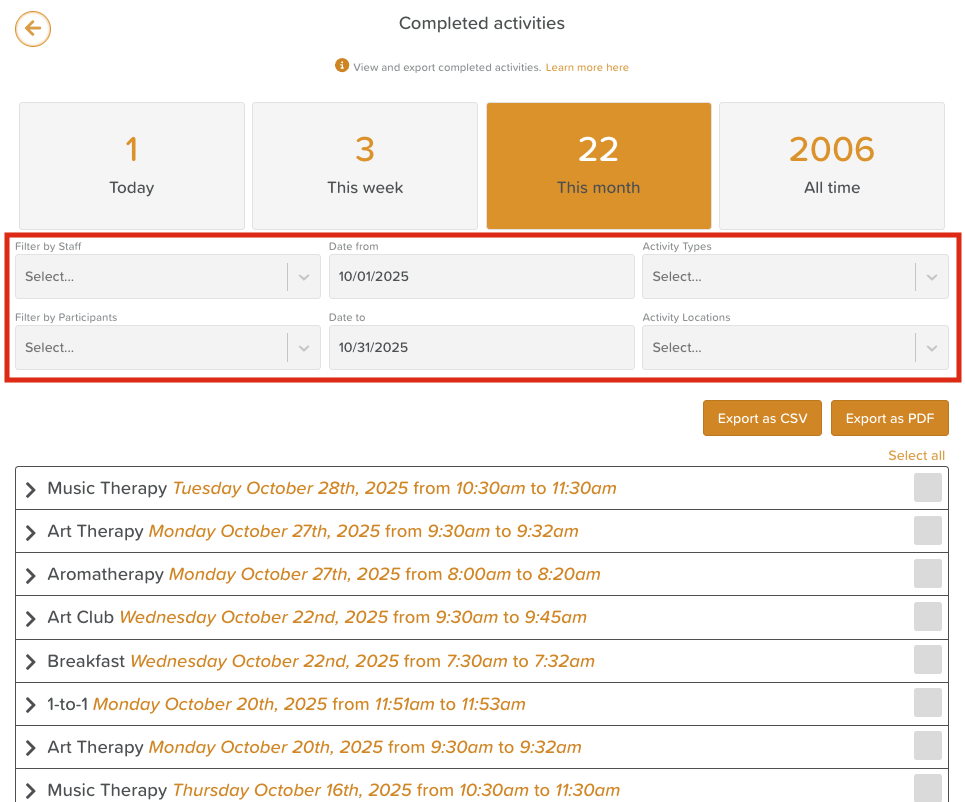This screenshot has height=802, width=965.
Task: Click the chevron for Art Club activity
Action: [x=30, y=618]
